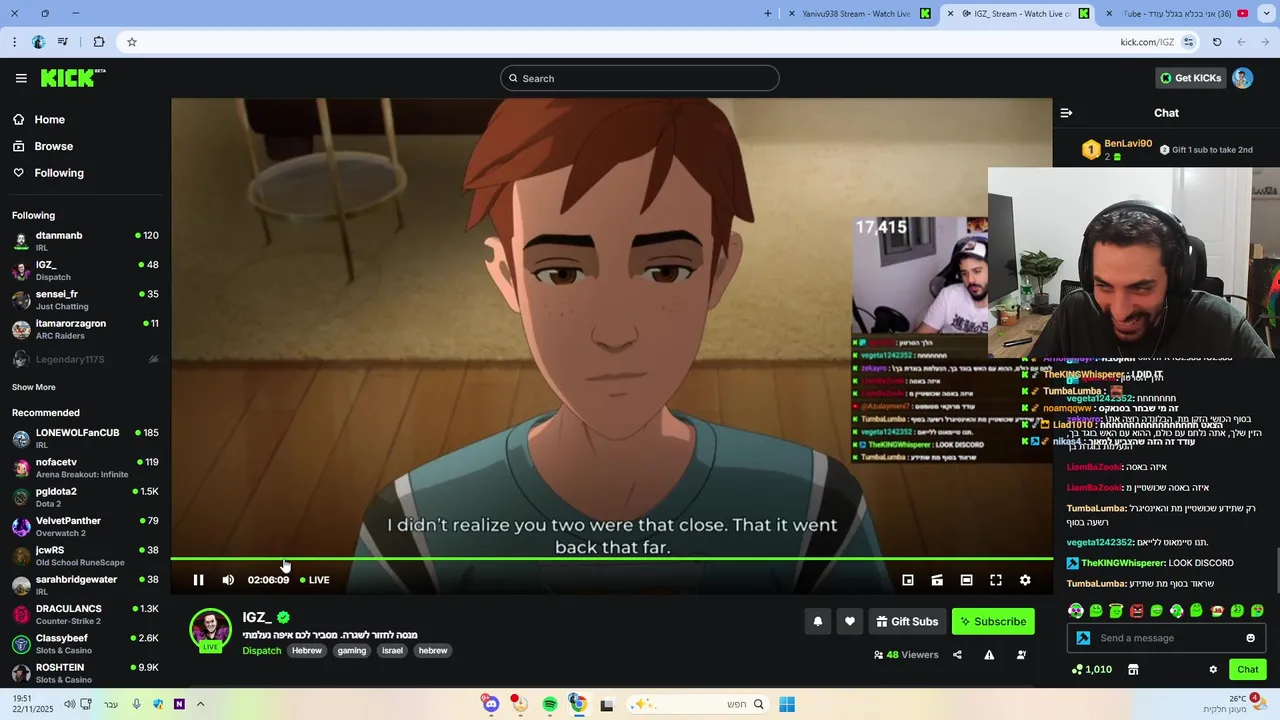The width and height of the screenshot is (1280, 720).
Task: Open video player settings gear
Action: pyautogui.click(x=1025, y=580)
